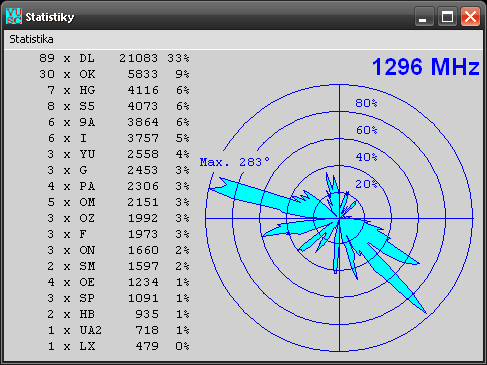Viewport: 487px width, 365px height.
Task: Maximize the Statistiky window
Action: click(447, 16)
